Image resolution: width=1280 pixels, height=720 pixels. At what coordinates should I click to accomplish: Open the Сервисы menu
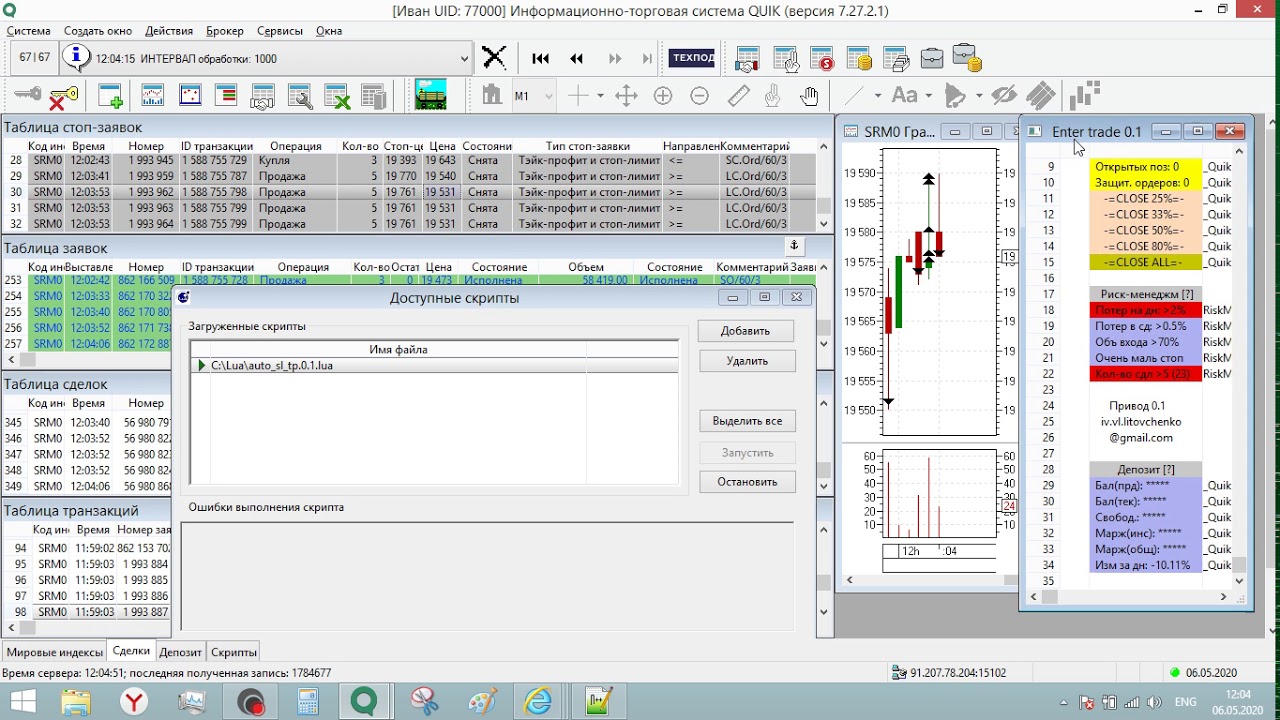(x=280, y=31)
